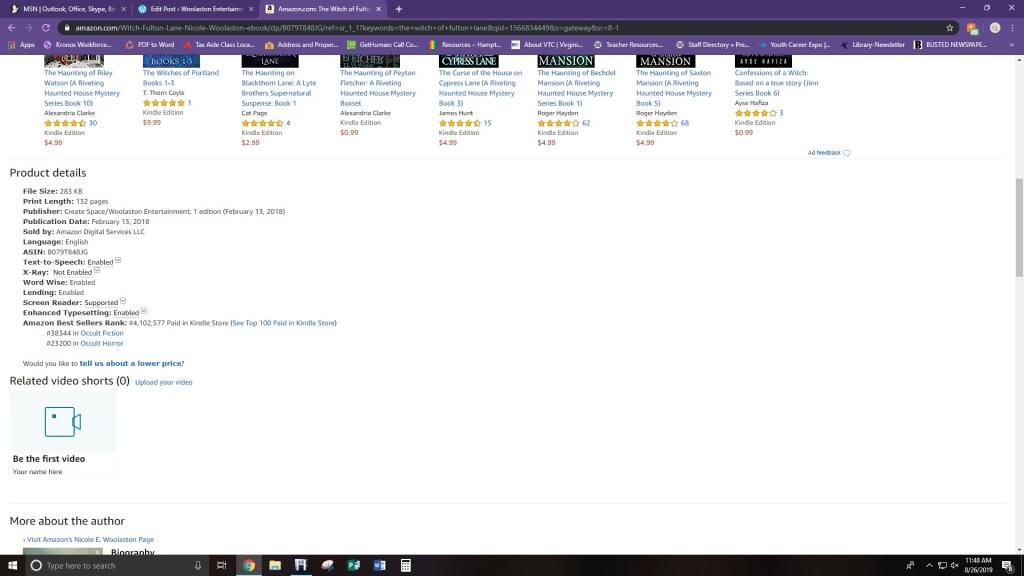Open Calculator from taskbar

point(406,566)
